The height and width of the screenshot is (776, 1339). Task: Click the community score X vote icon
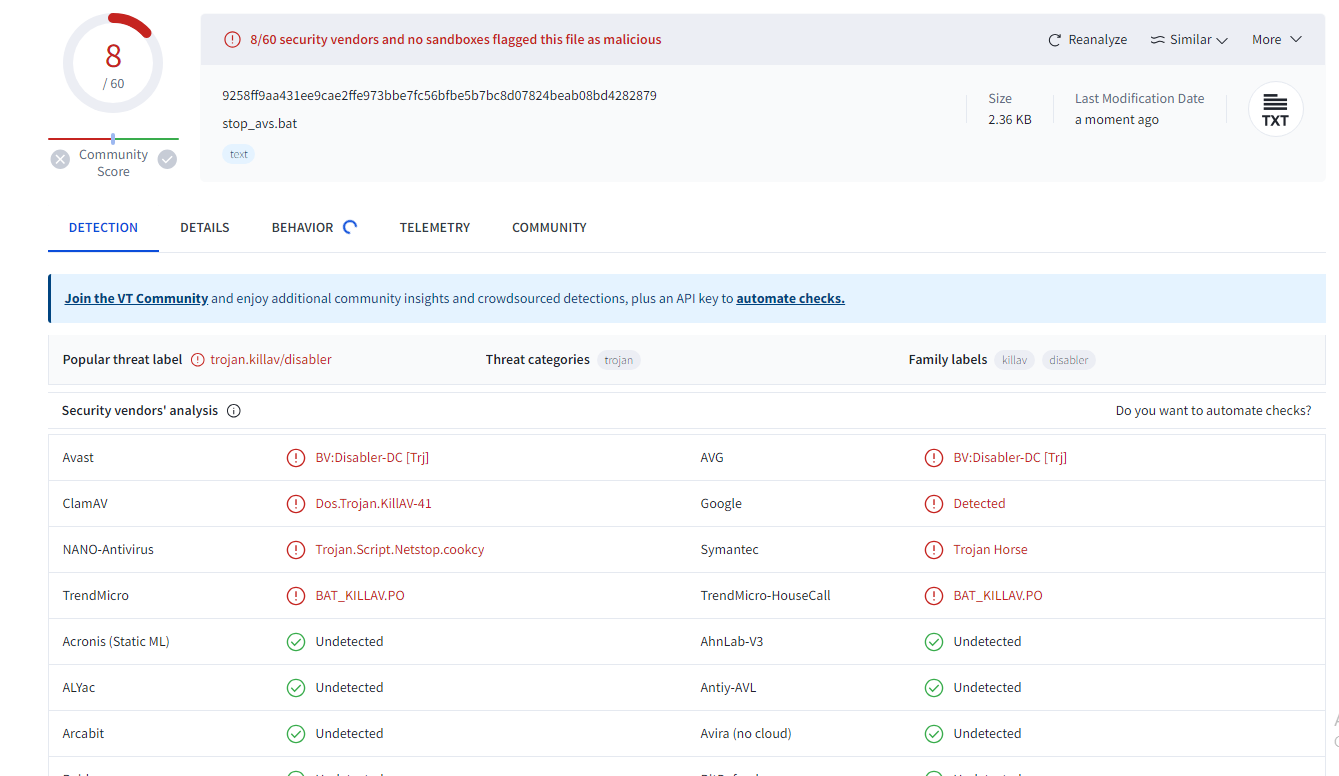[x=60, y=159]
